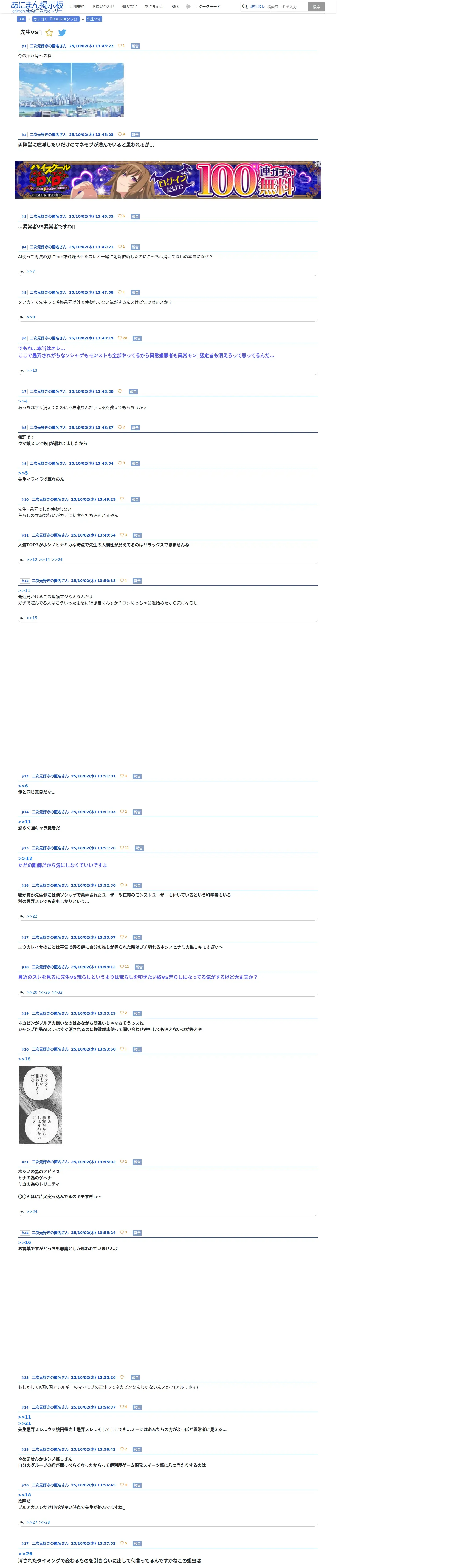Follow the >>14 reply link under post 11
Screen dimensions: 474x1568
point(44,560)
